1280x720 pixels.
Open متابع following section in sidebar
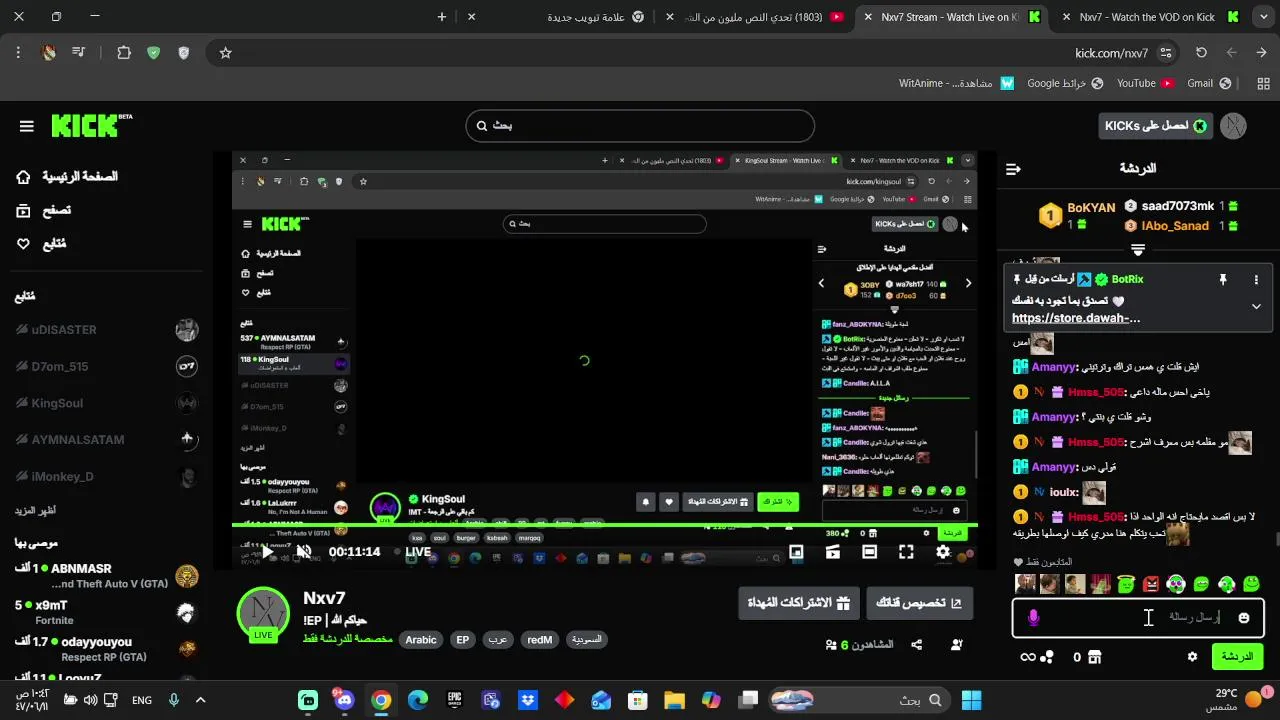coord(41,244)
